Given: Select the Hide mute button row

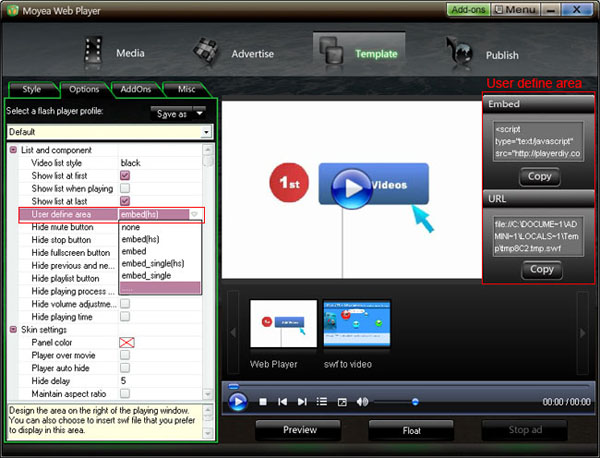Looking at the screenshot, I should [62, 227].
